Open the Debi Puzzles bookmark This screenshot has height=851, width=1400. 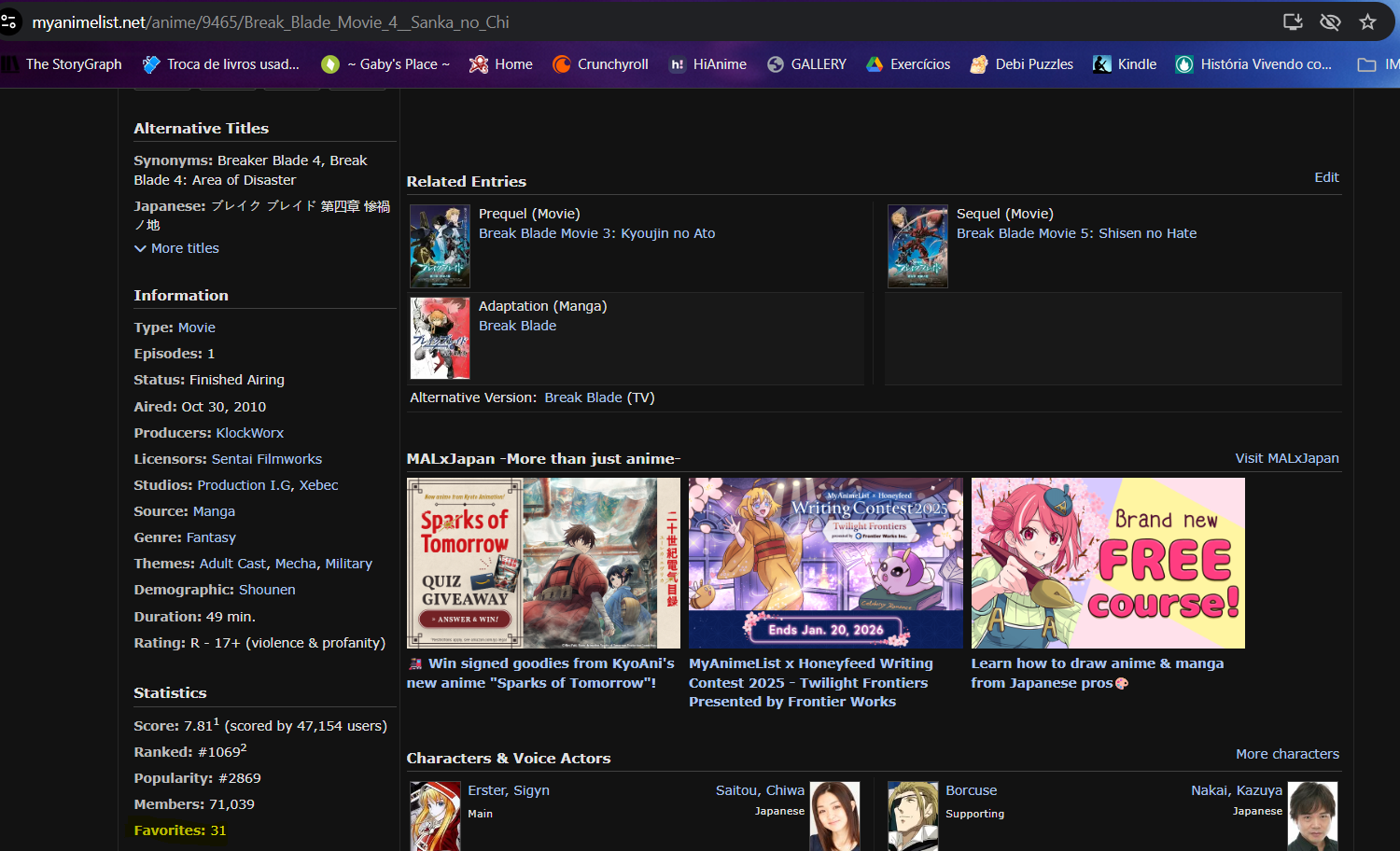click(1021, 64)
